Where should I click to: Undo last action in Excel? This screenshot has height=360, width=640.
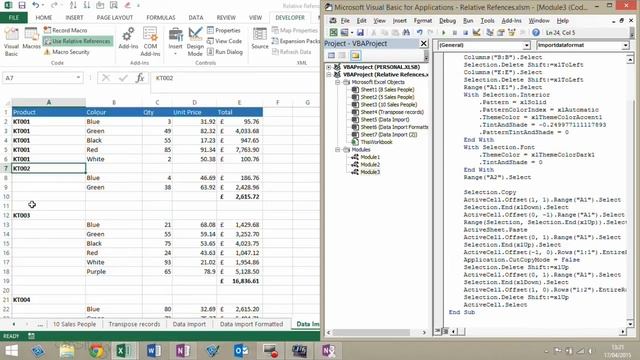(x=36, y=5)
